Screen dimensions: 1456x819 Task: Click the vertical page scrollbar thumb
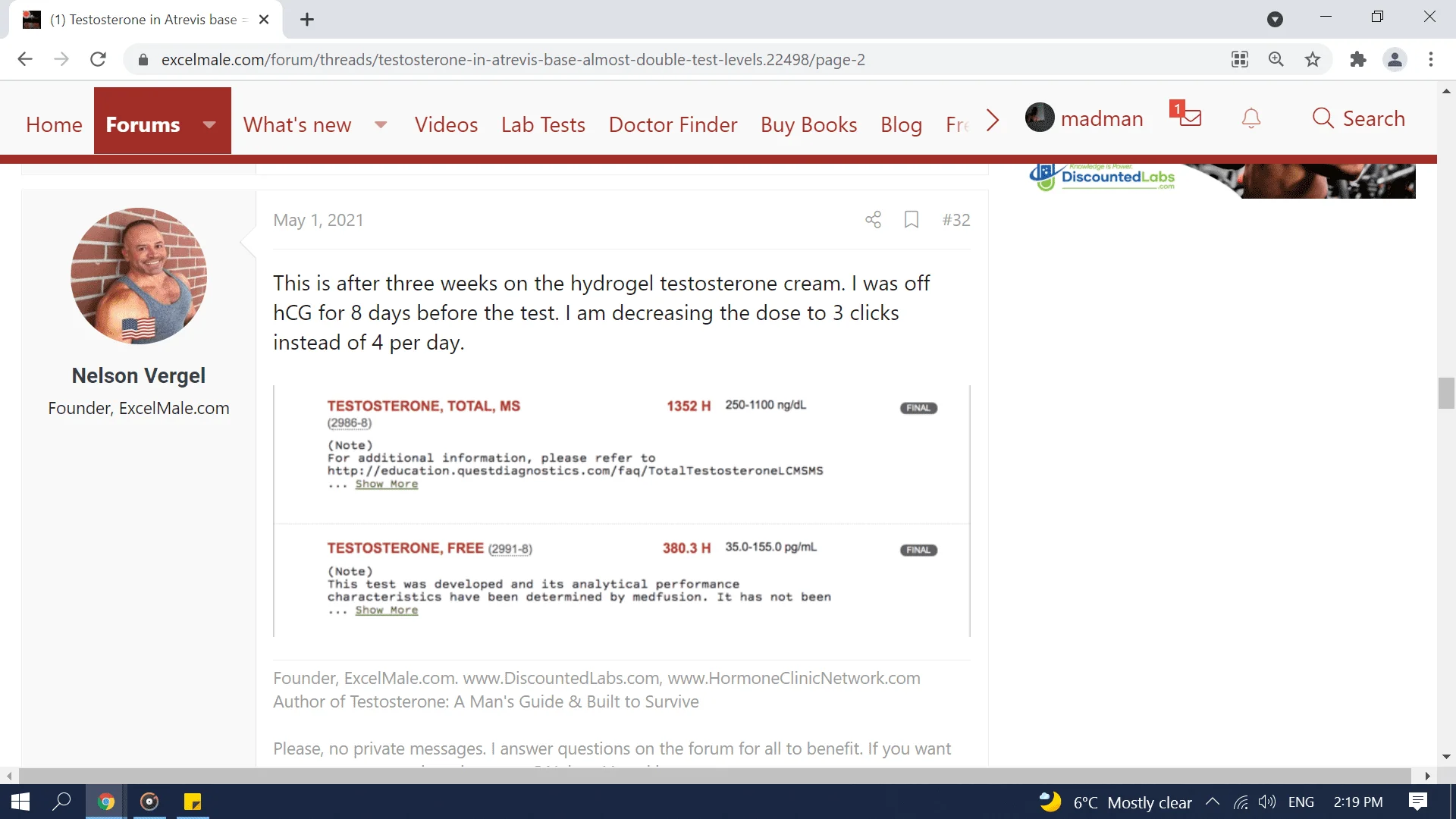click(1446, 393)
